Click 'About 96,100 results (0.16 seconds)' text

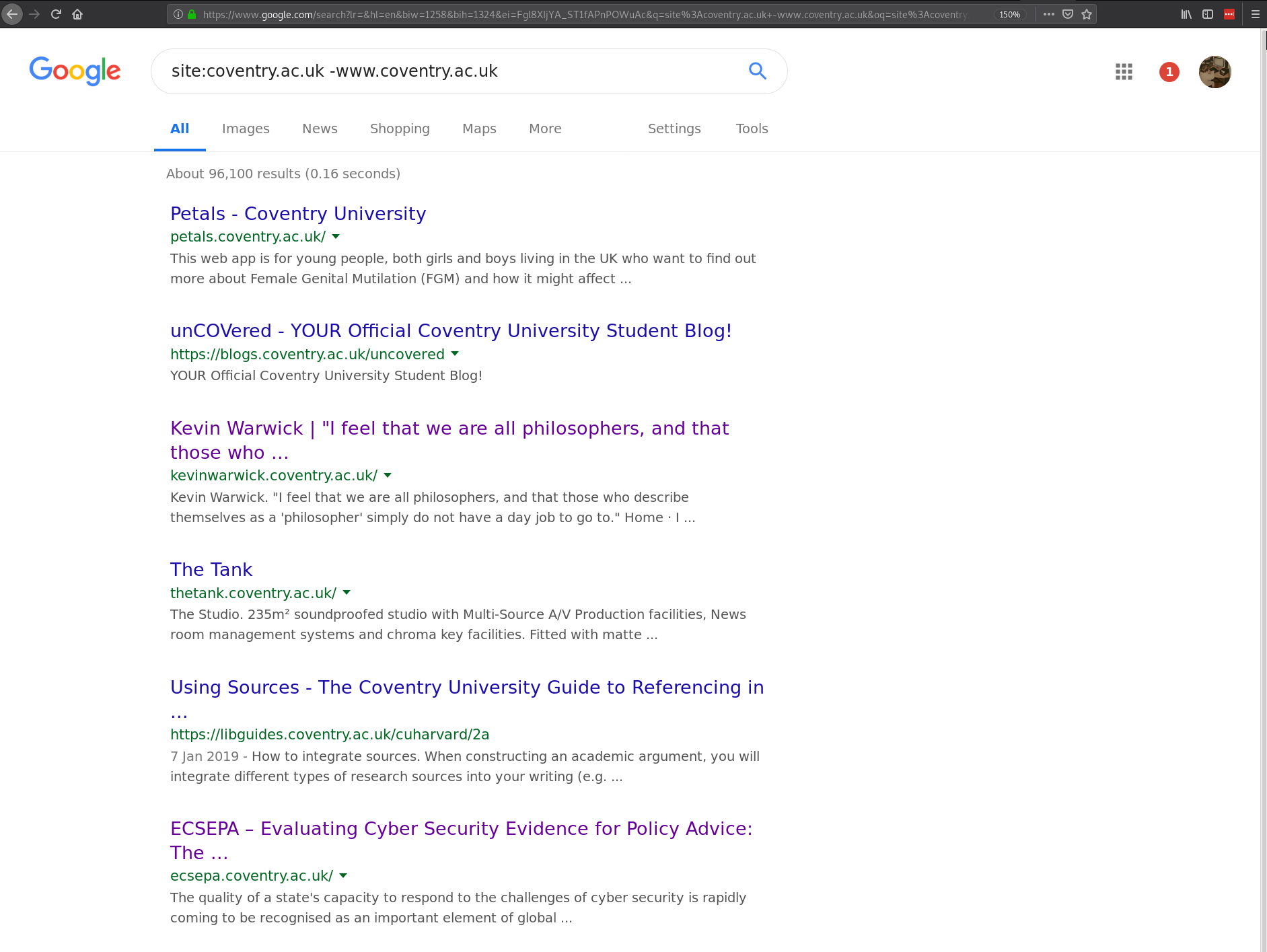pos(283,174)
